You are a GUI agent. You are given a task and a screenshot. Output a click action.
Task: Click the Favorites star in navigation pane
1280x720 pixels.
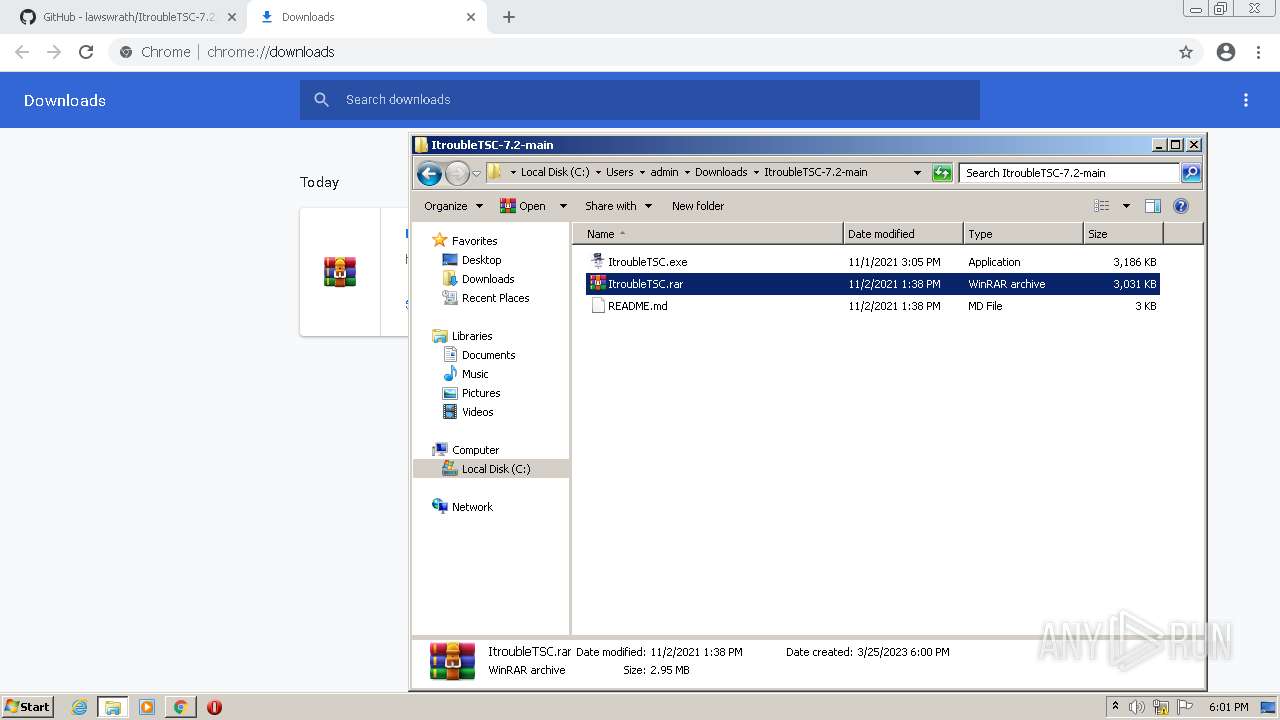pos(439,240)
